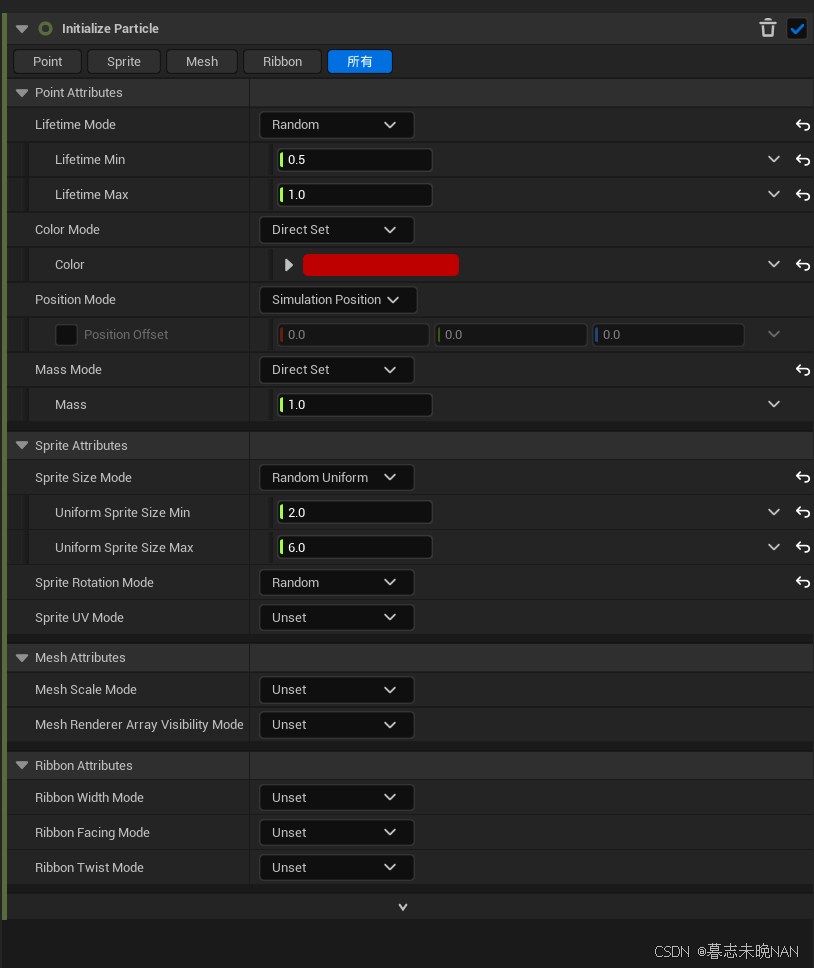814x968 pixels.
Task: Click the red Color swatch
Action: [380, 265]
